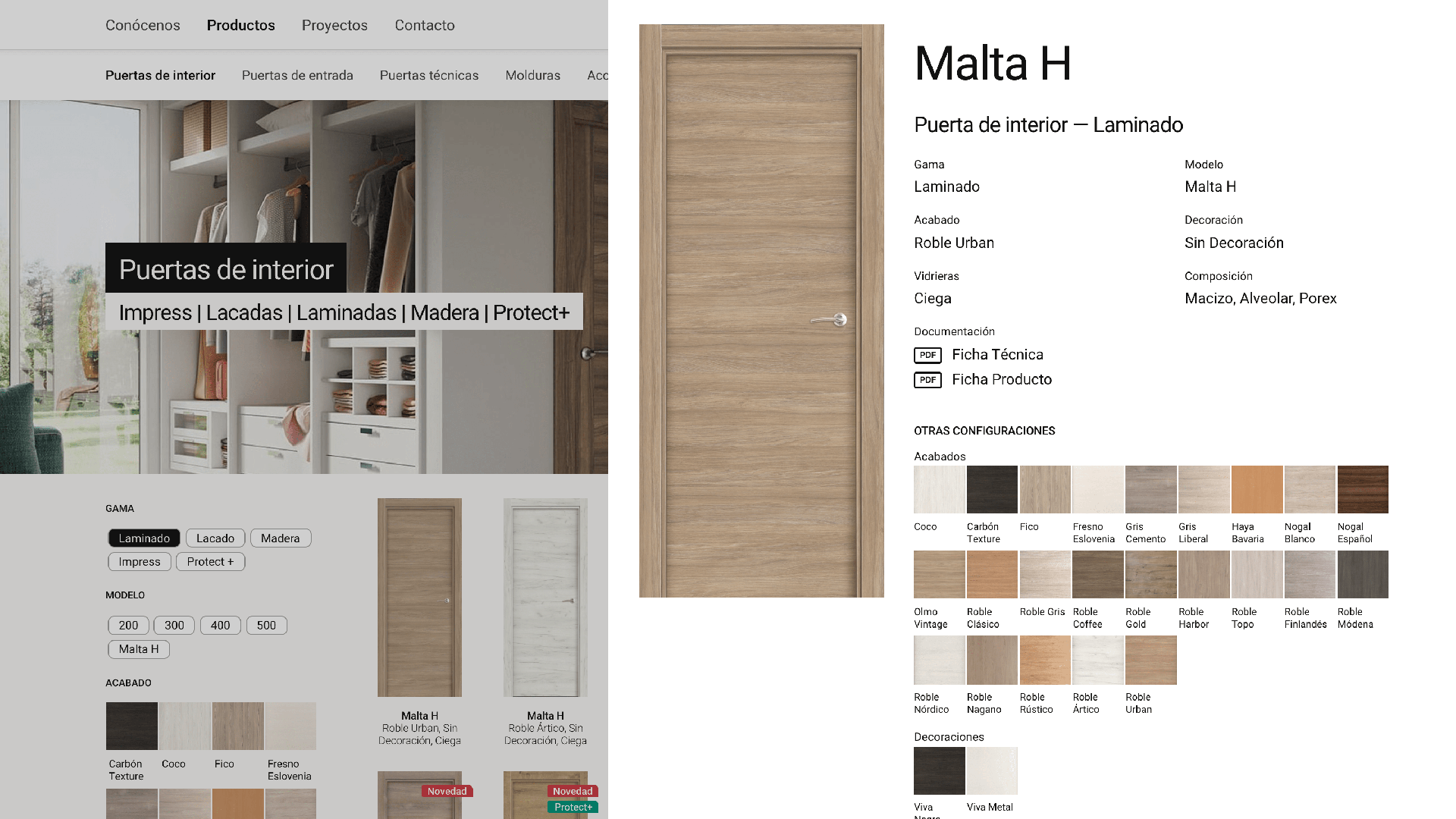The width and height of the screenshot is (1456, 819).
Task: Select Carbón Texture finish swatch
Action: (x=991, y=490)
